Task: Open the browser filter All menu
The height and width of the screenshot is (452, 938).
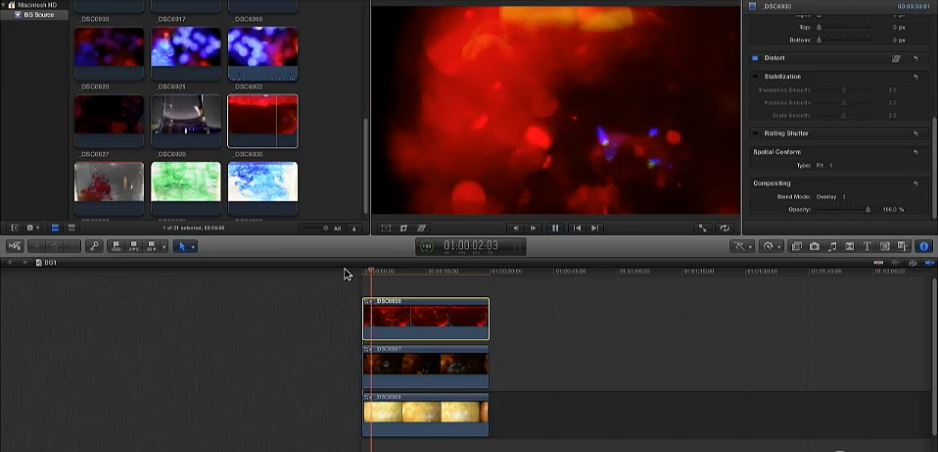Action: click(337, 228)
